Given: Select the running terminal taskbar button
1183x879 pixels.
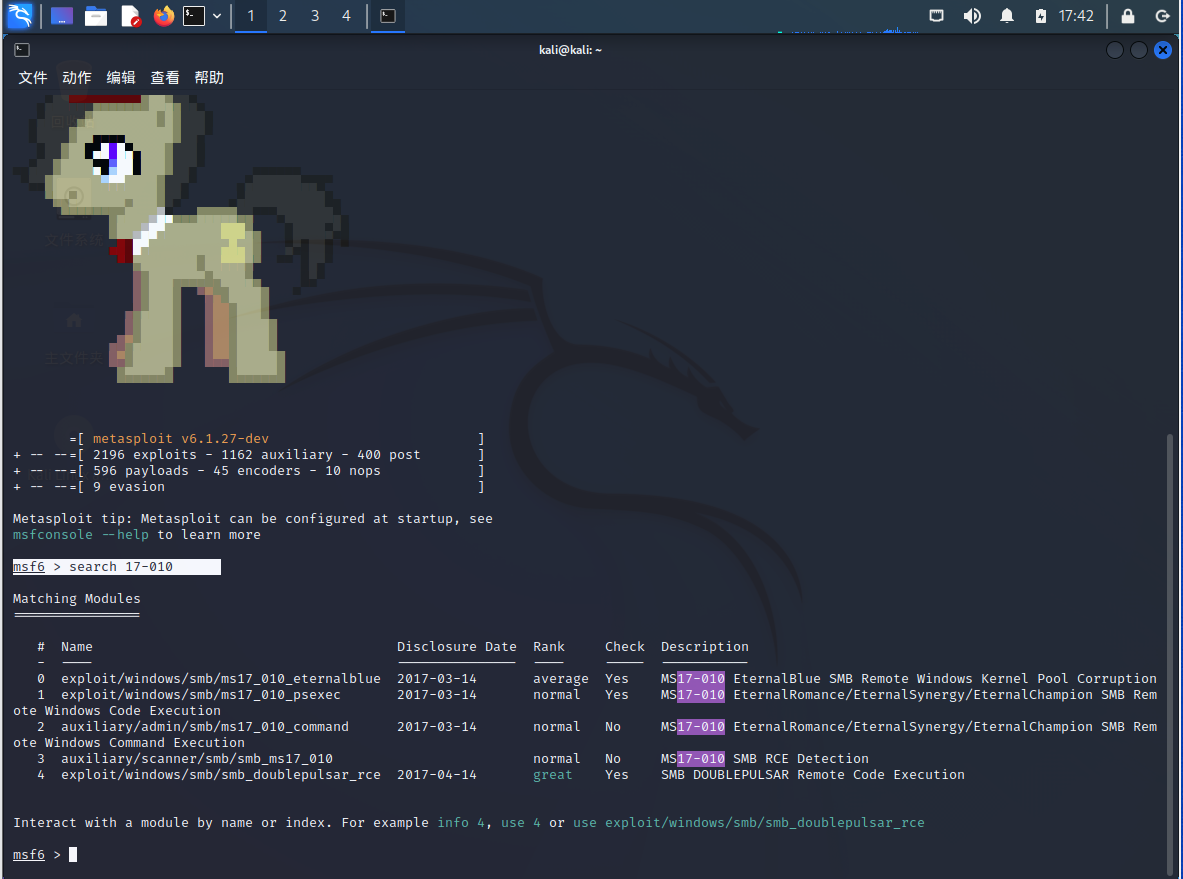Looking at the screenshot, I should [x=388, y=16].
